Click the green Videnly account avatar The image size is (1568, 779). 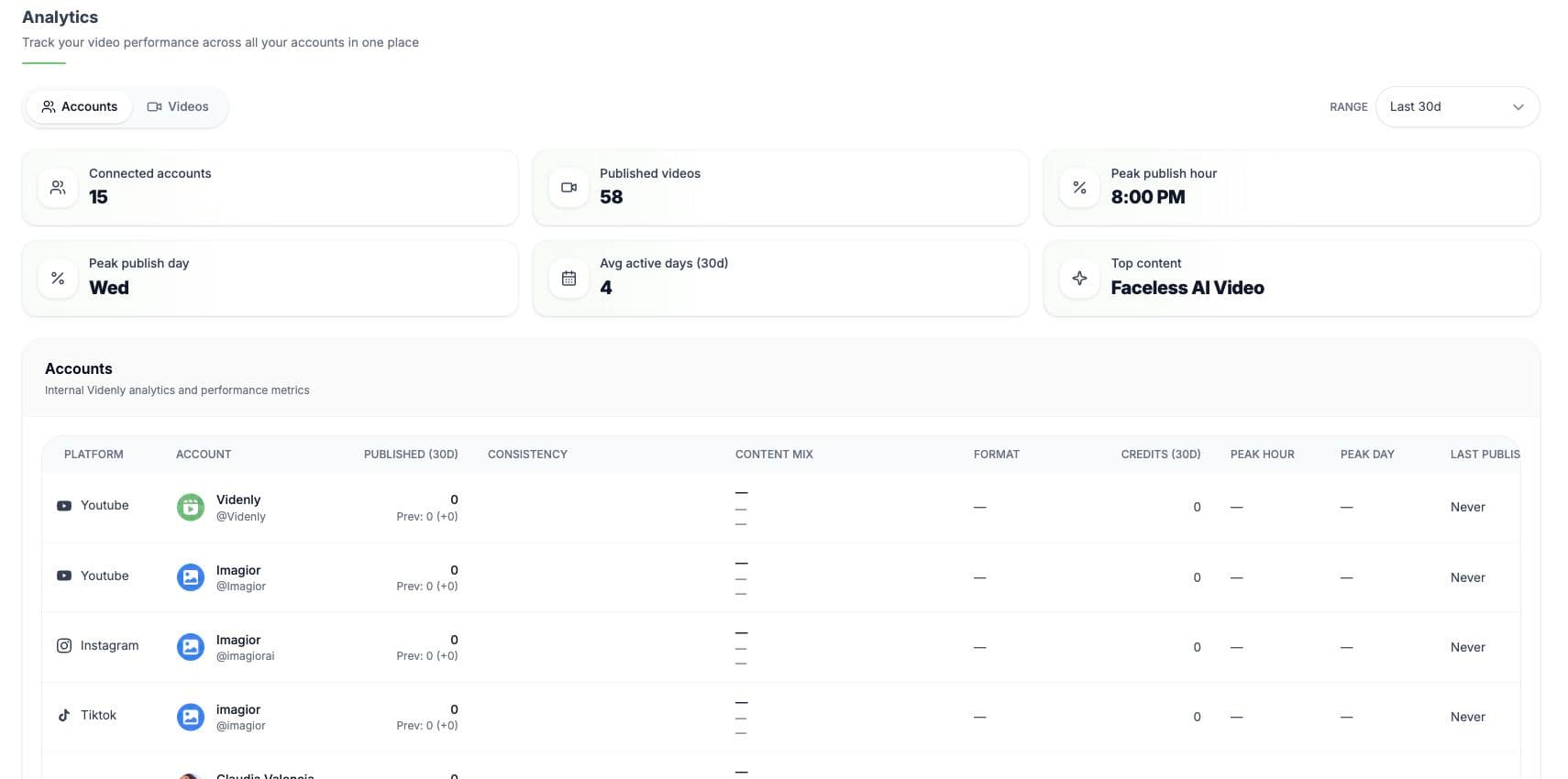(x=191, y=507)
